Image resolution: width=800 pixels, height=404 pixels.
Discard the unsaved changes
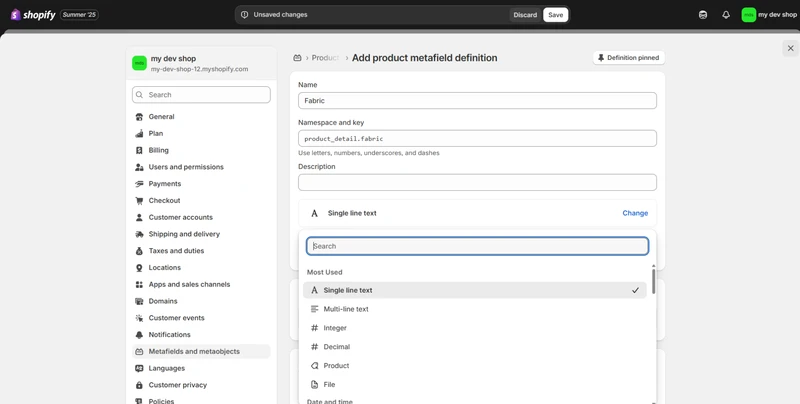coord(525,15)
